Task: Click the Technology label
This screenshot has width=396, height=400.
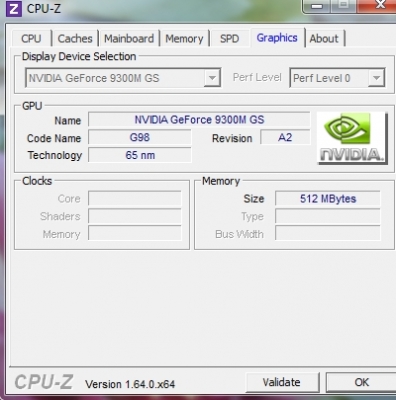Action: [55, 155]
